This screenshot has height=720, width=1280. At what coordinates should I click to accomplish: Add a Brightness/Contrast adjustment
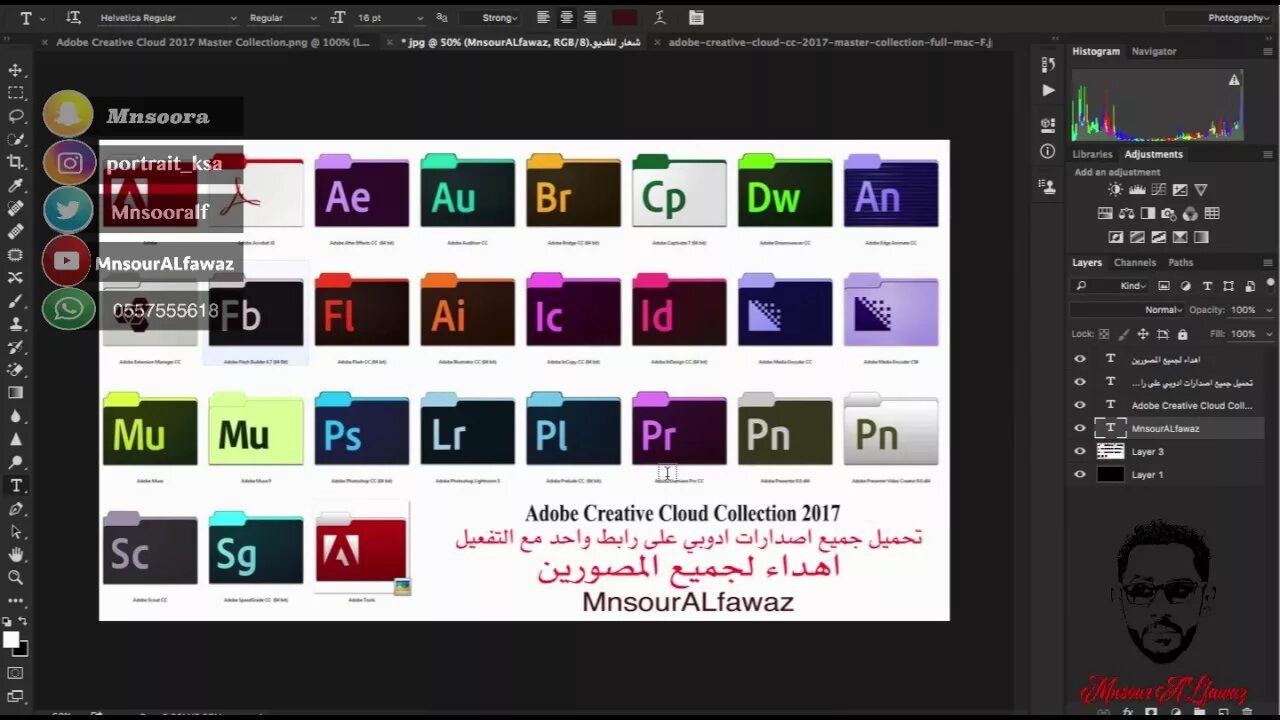pos(1116,190)
